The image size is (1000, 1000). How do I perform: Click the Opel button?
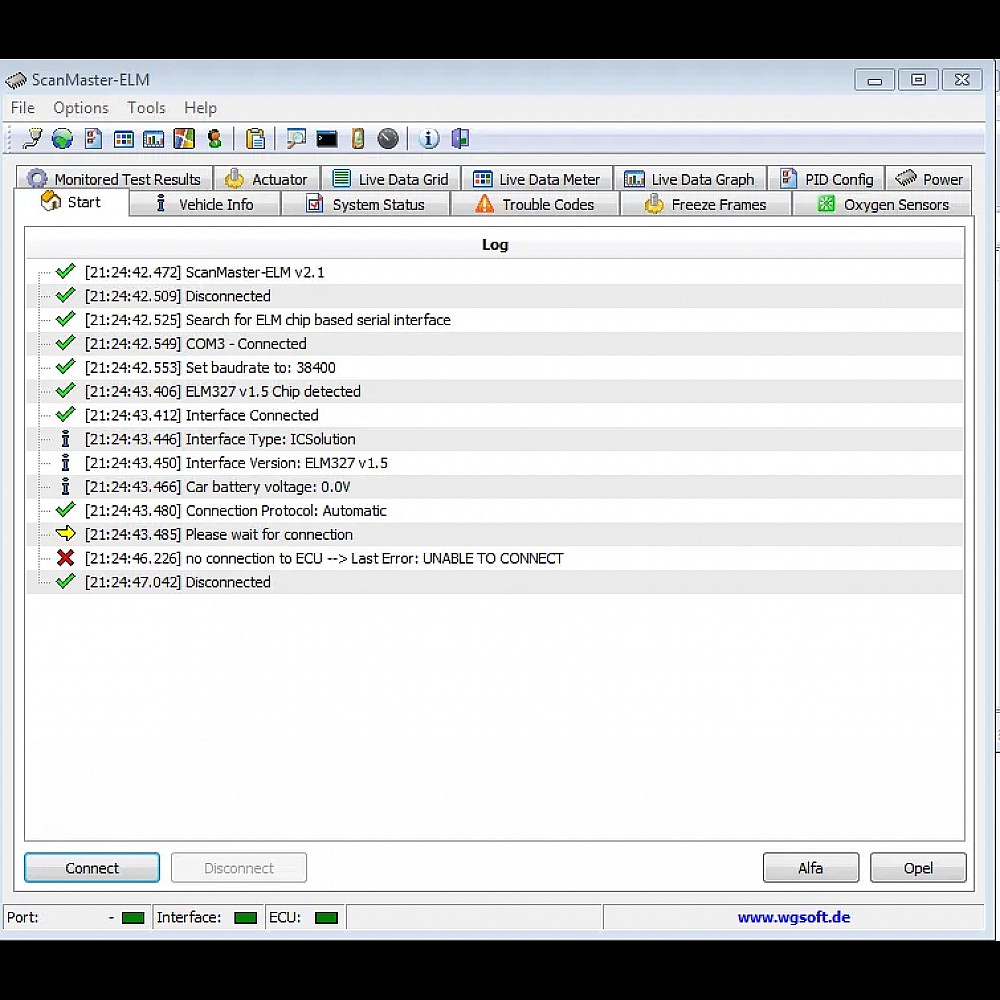tap(918, 867)
